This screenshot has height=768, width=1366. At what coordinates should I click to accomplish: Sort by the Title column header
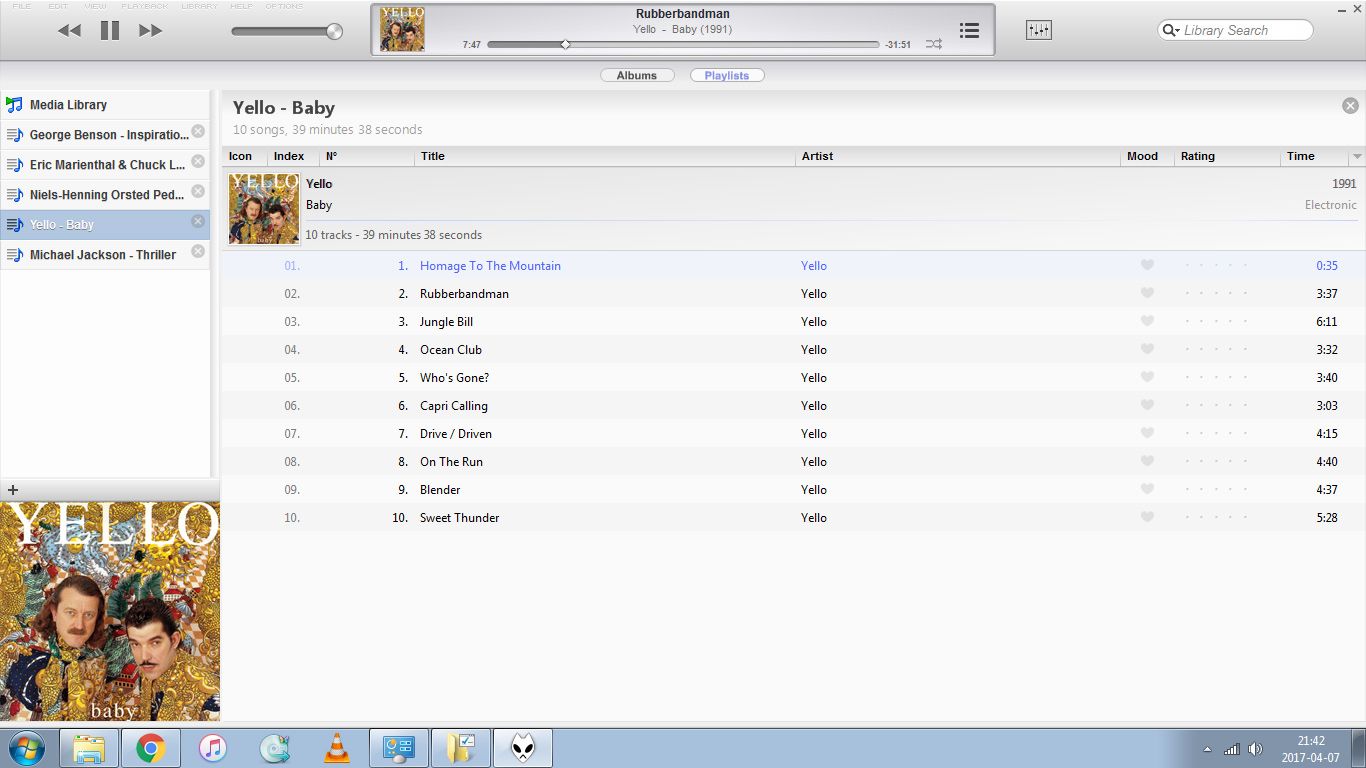605,156
